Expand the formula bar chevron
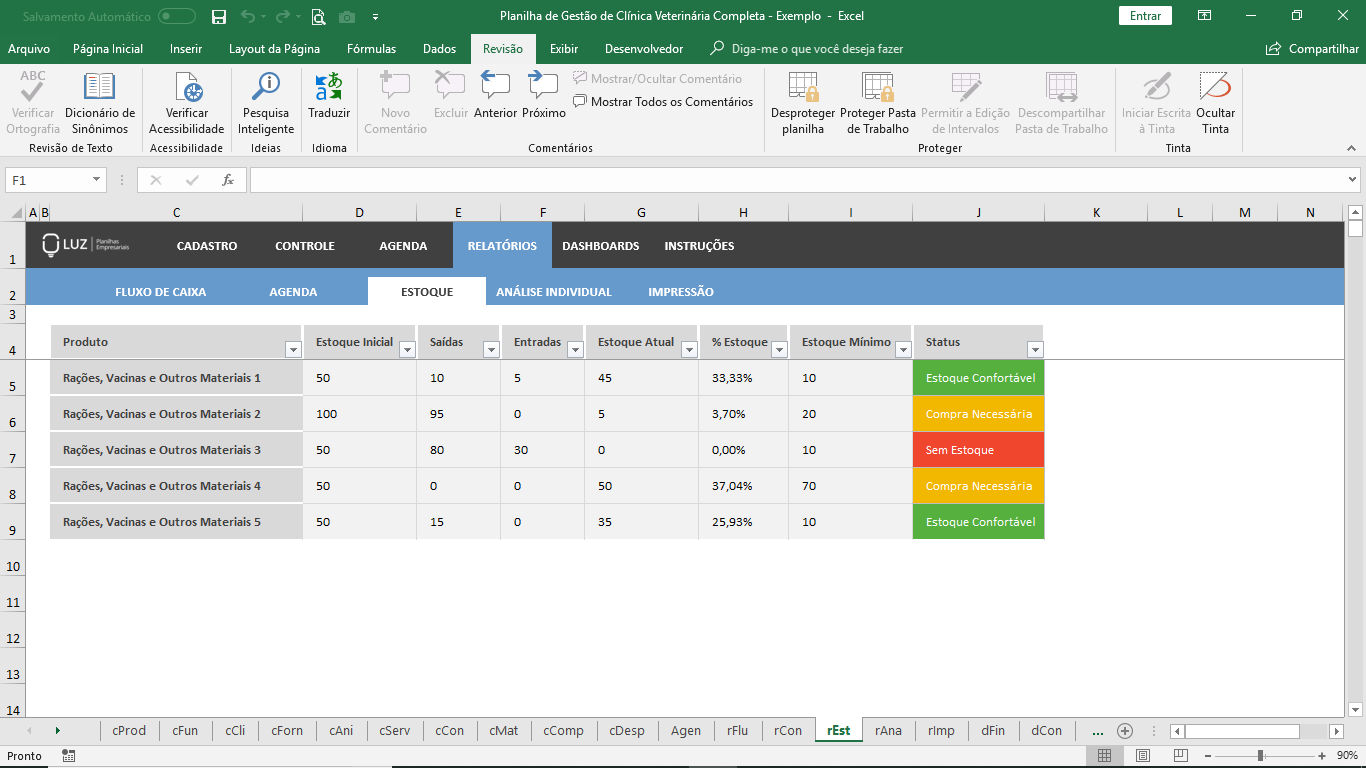This screenshot has width=1366, height=768. 1352,180
